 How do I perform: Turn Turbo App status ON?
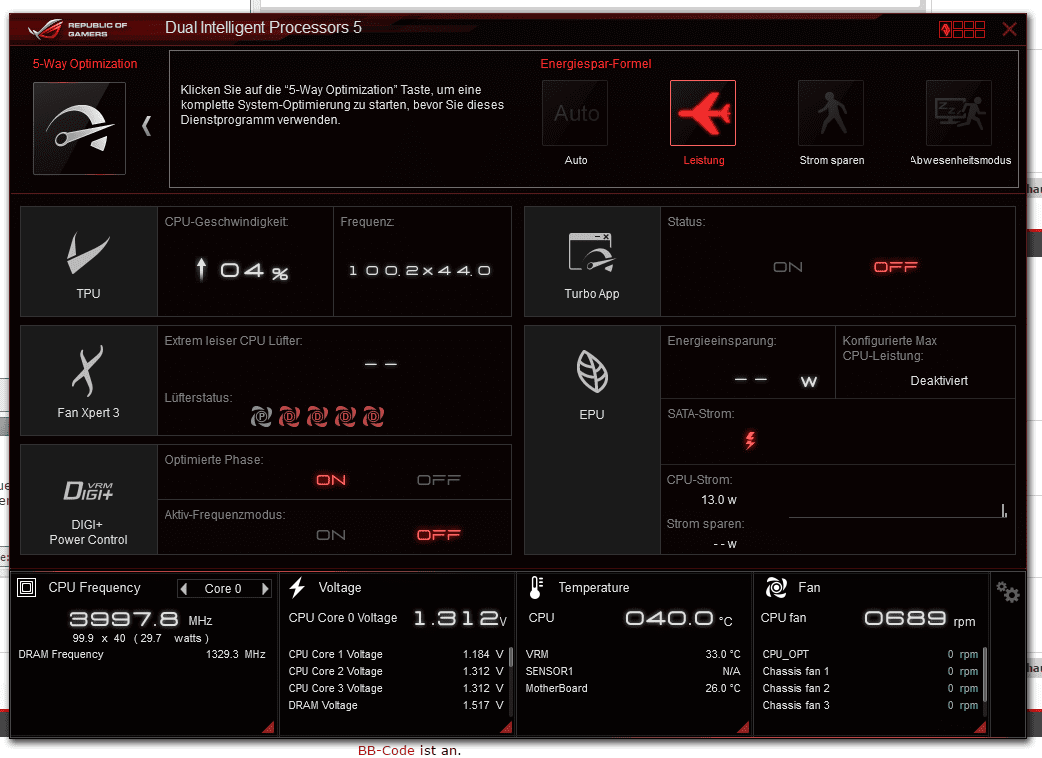tap(787, 267)
